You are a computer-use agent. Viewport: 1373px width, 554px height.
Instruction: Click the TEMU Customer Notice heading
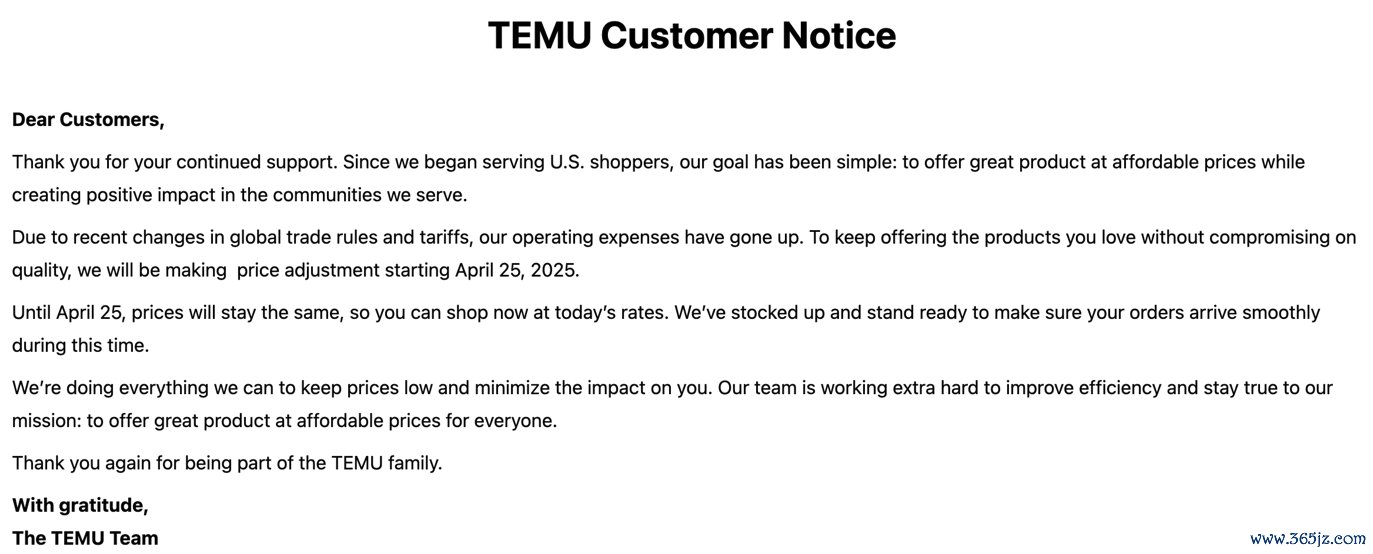(x=691, y=36)
